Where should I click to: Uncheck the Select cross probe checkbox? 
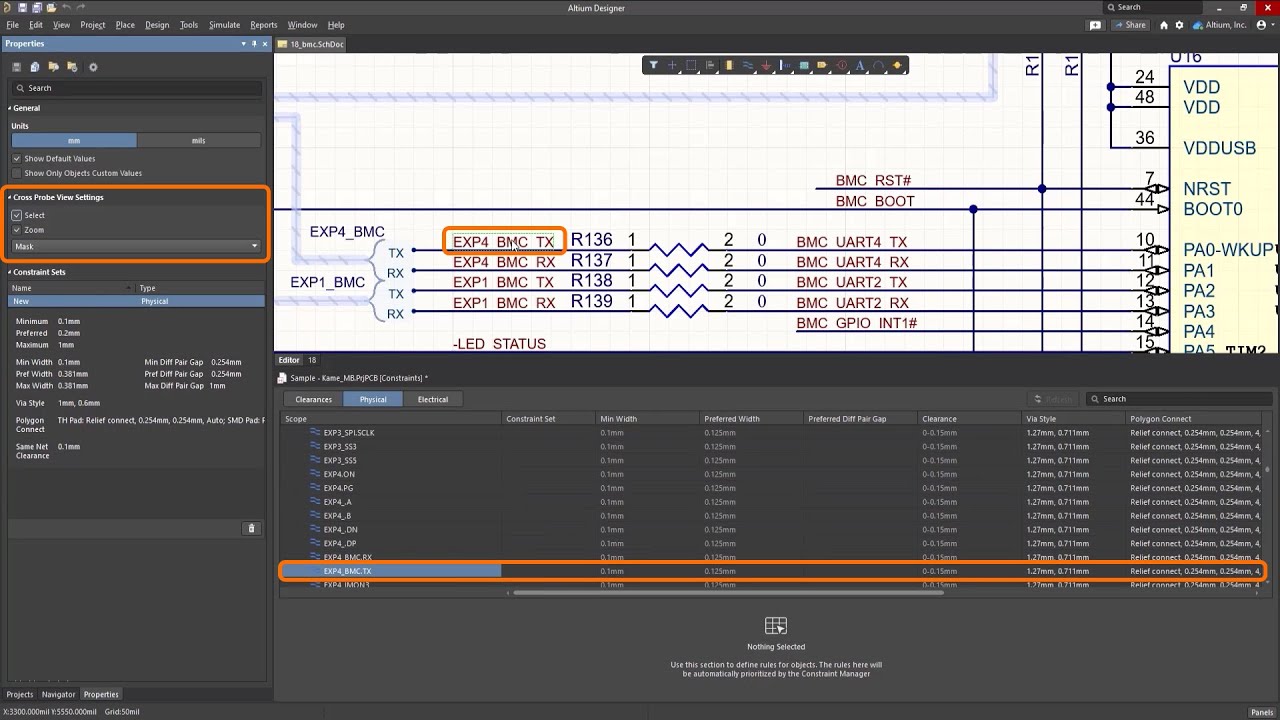17,215
